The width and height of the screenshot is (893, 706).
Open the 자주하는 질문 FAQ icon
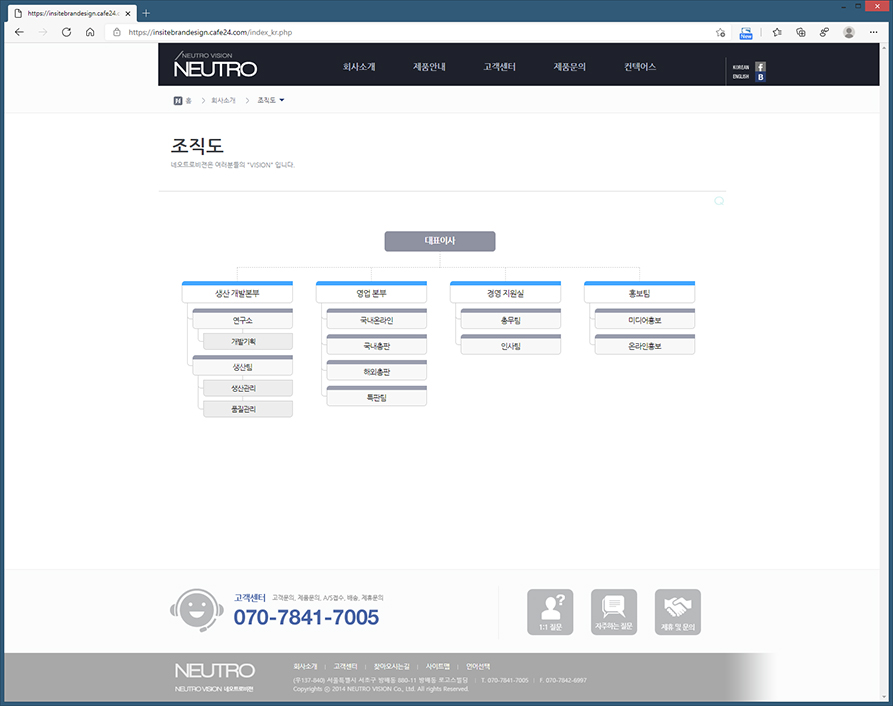click(614, 612)
